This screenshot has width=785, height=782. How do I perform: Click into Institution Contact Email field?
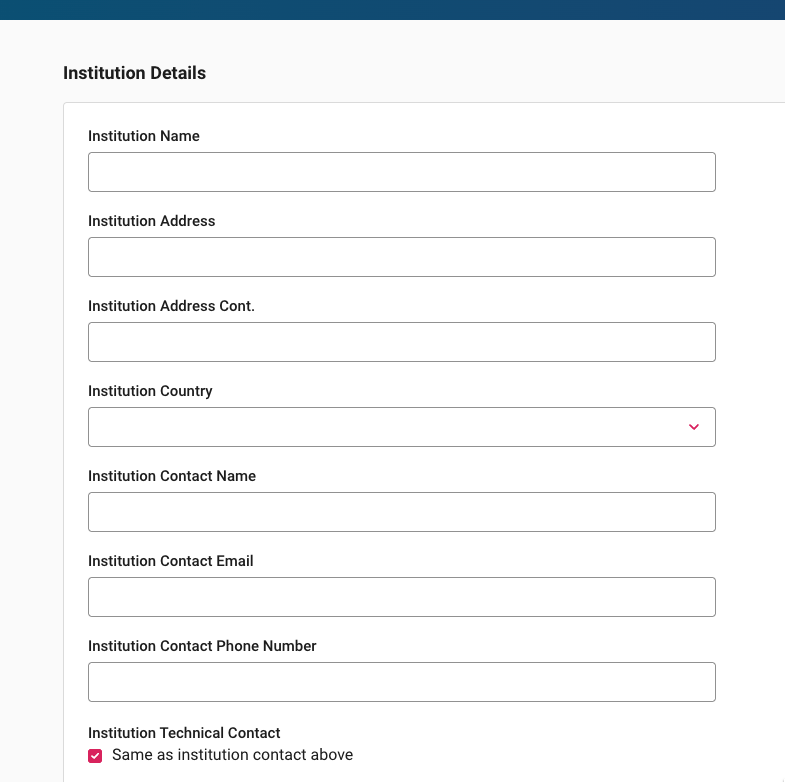point(401,597)
